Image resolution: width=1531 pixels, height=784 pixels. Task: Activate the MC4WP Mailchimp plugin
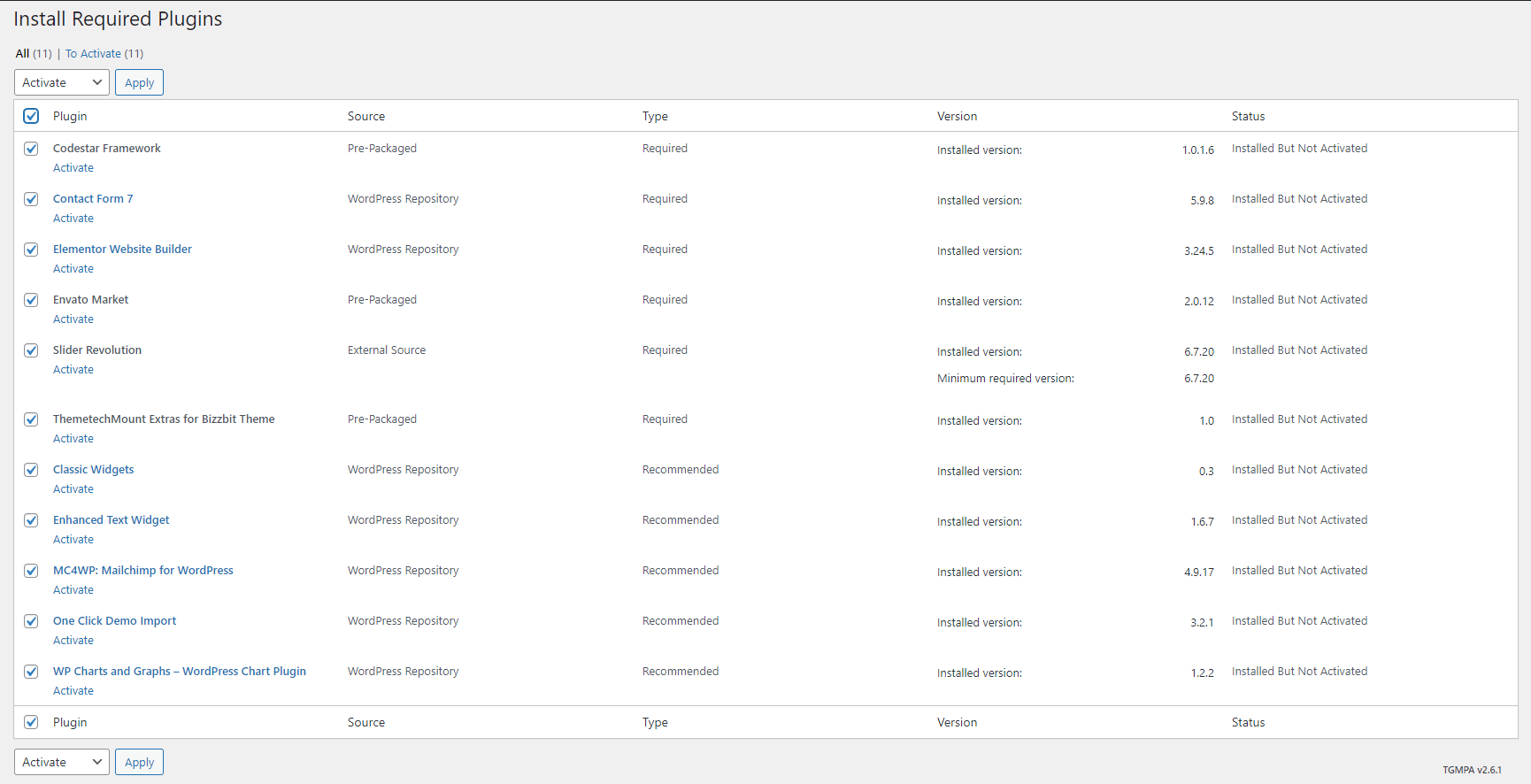[73, 590]
